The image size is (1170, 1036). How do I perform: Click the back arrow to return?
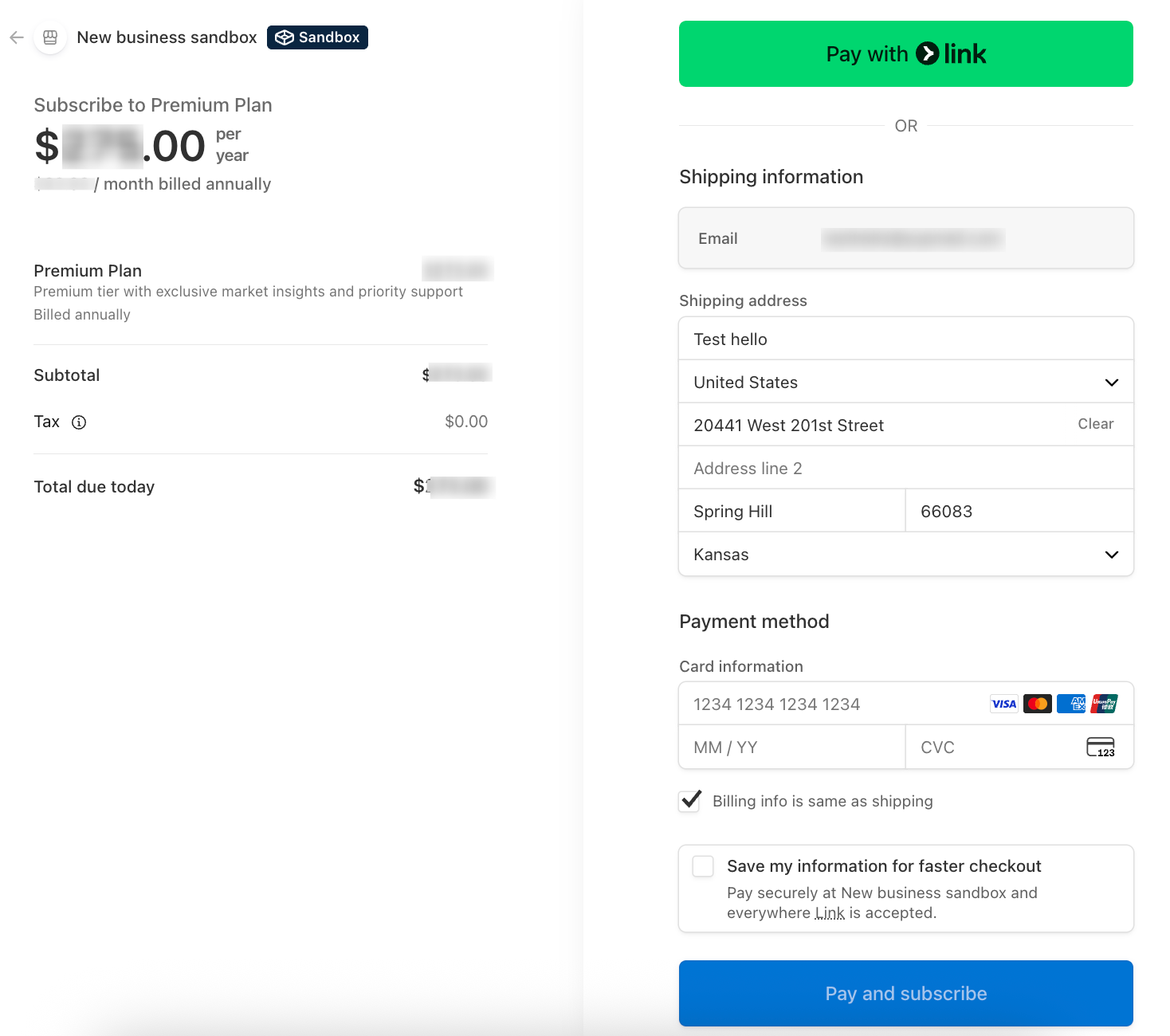click(x=17, y=37)
